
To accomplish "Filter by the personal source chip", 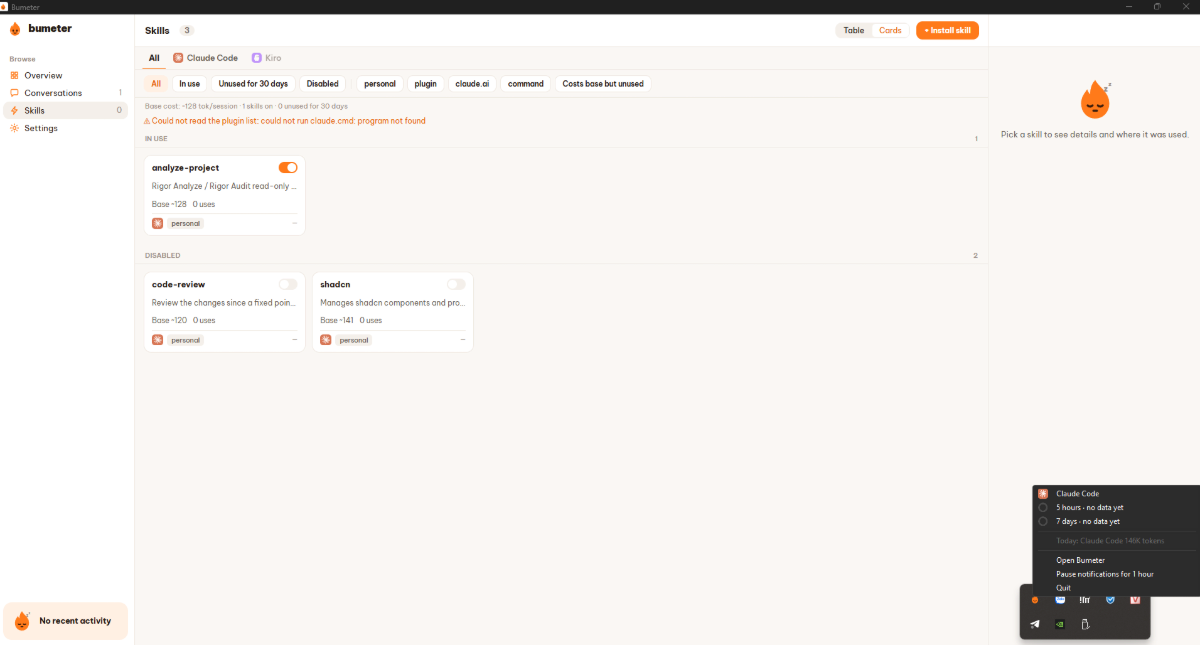I will (380, 84).
